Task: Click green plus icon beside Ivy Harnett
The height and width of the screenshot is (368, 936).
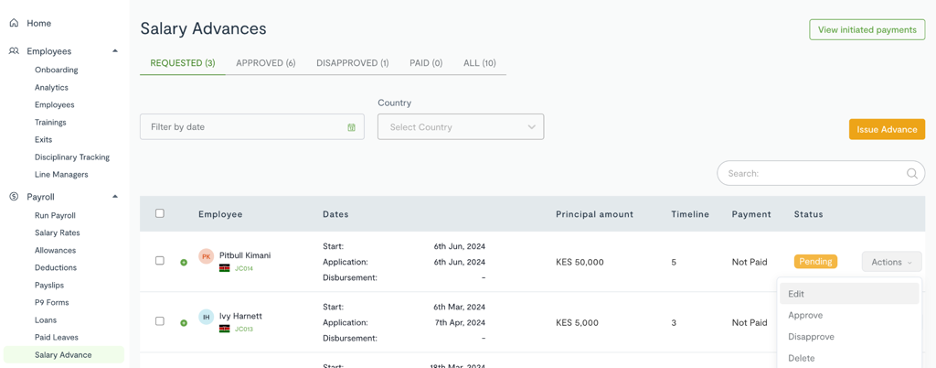Action: click(184, 323)
